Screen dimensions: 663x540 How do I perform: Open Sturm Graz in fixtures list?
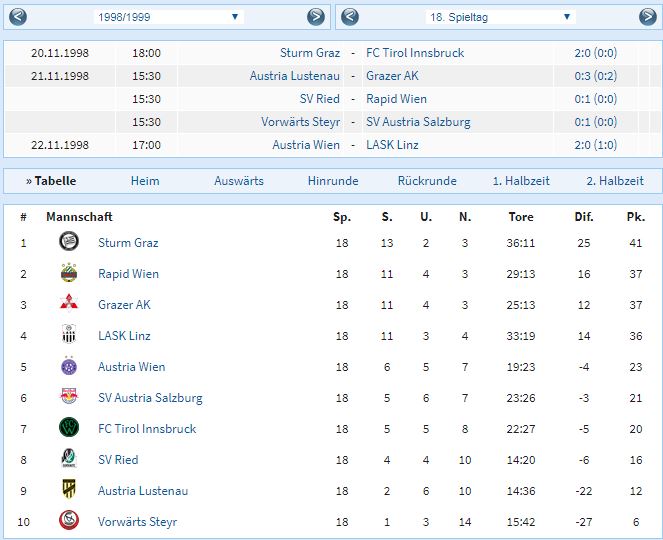[310, 53]
